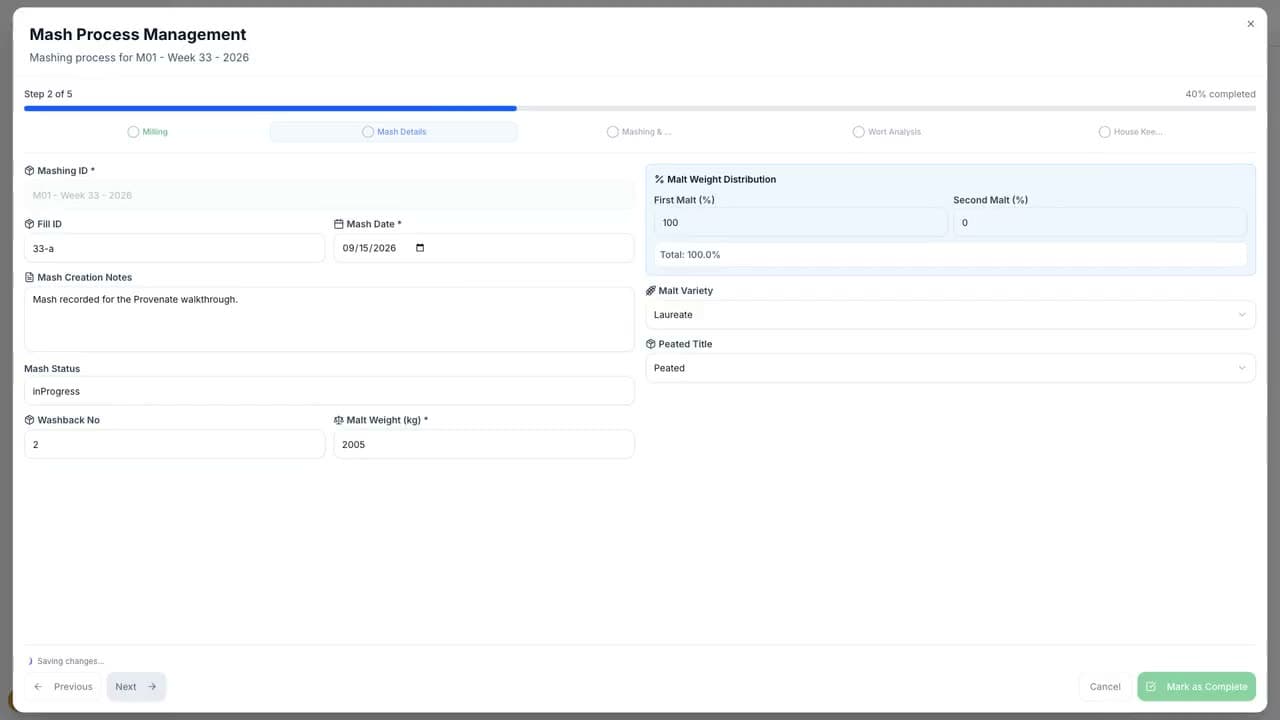Click the percent icon beside Malt Weight Distribution
1280x720 pixels.
coord(659,179)
